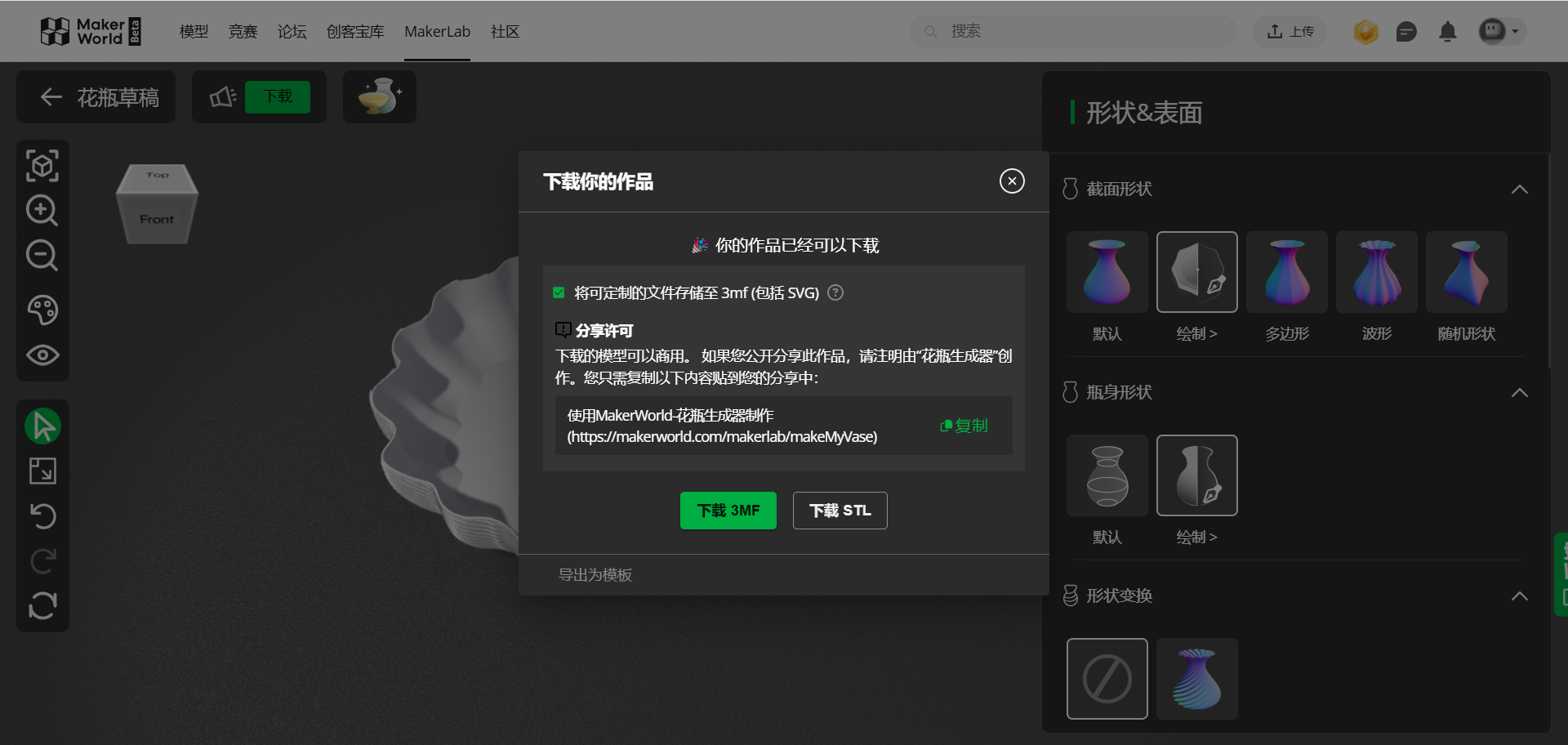Open the chat messages icon
The image size is (1568, 745).
pyautogui.click(x=1406, y=32)
